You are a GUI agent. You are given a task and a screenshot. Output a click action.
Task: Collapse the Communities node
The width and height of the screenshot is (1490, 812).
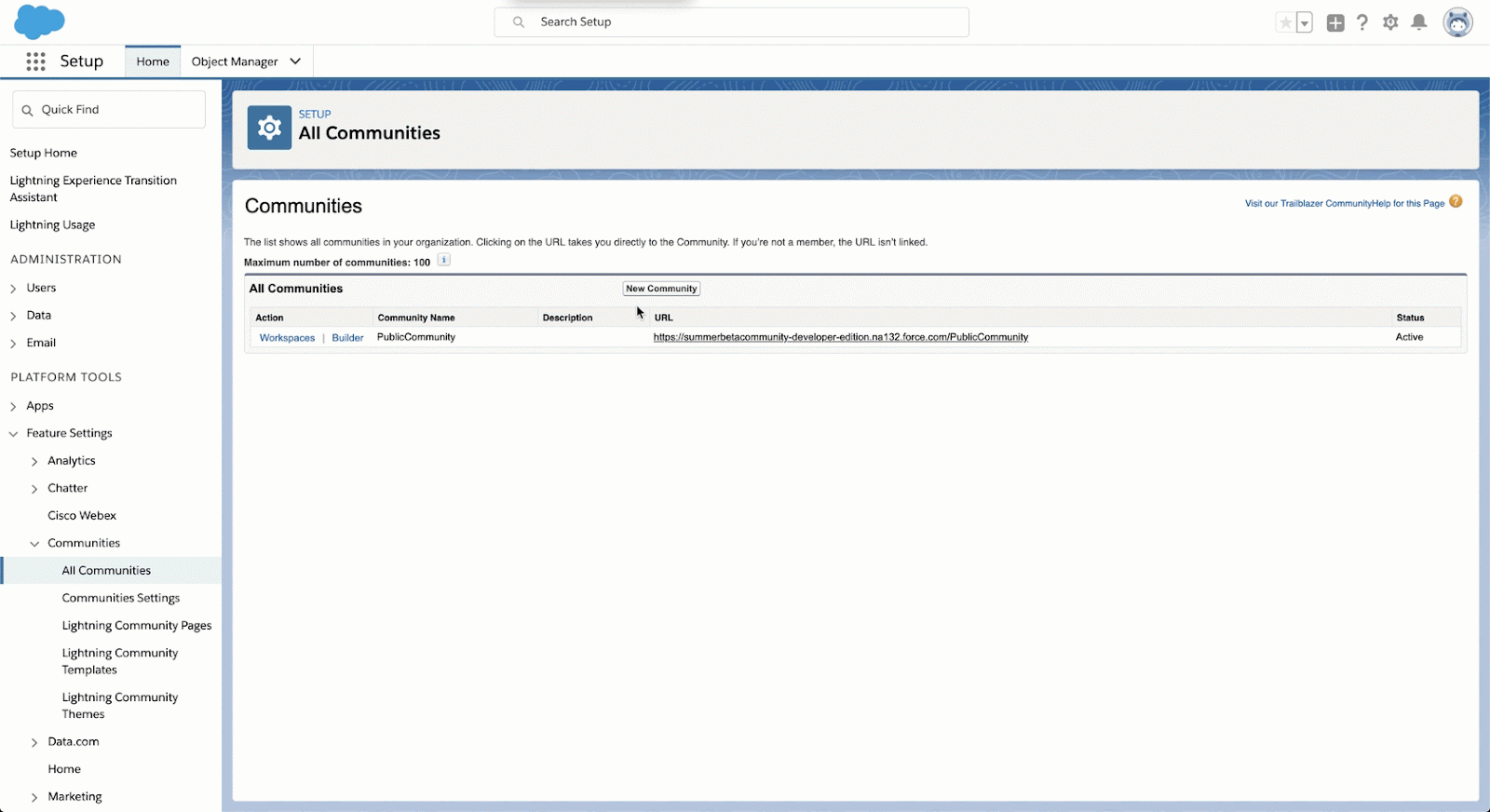34,544
